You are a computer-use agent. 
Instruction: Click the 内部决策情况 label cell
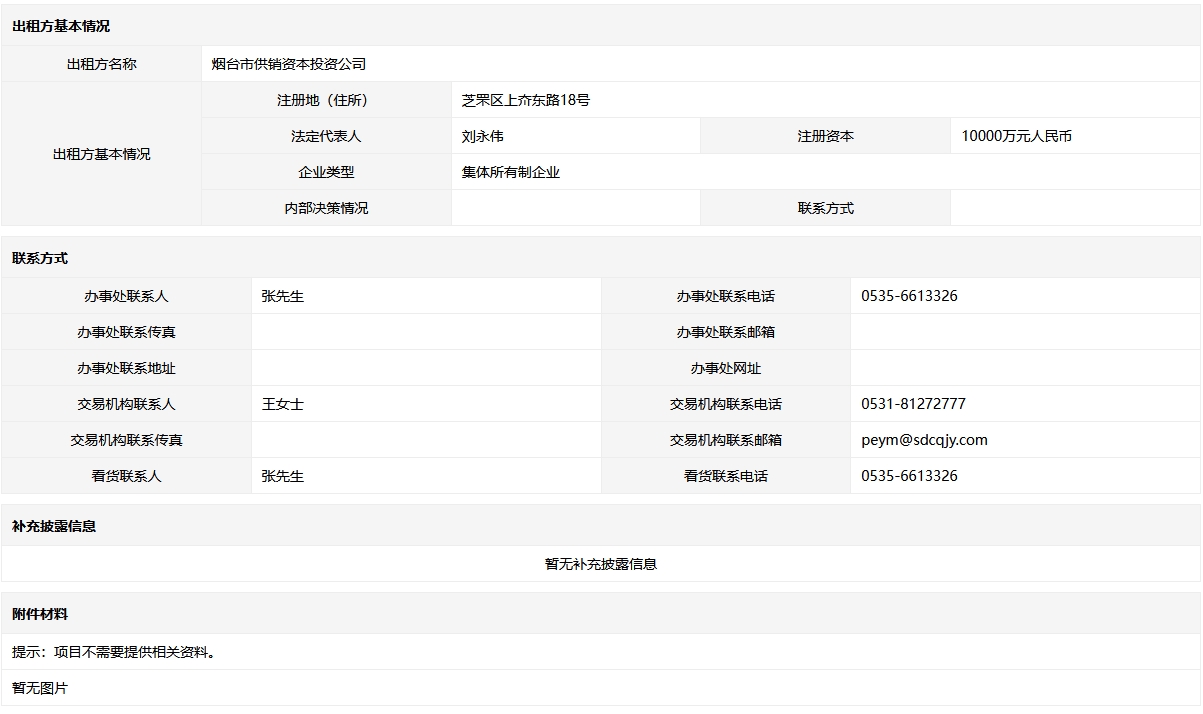tap(326, 208)
